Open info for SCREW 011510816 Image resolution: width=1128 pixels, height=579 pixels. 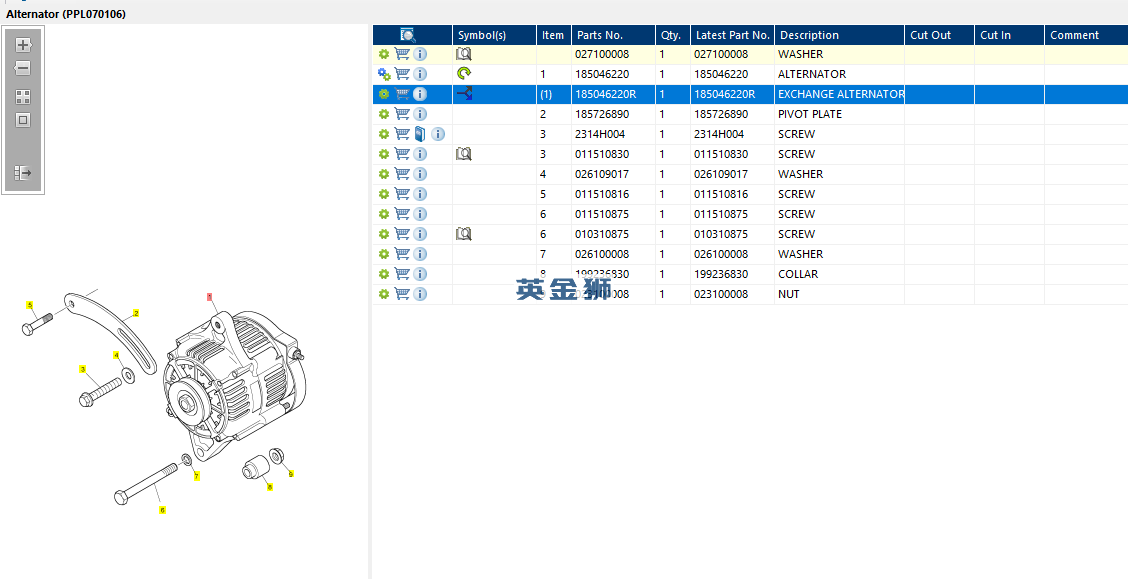click(420, 194)
